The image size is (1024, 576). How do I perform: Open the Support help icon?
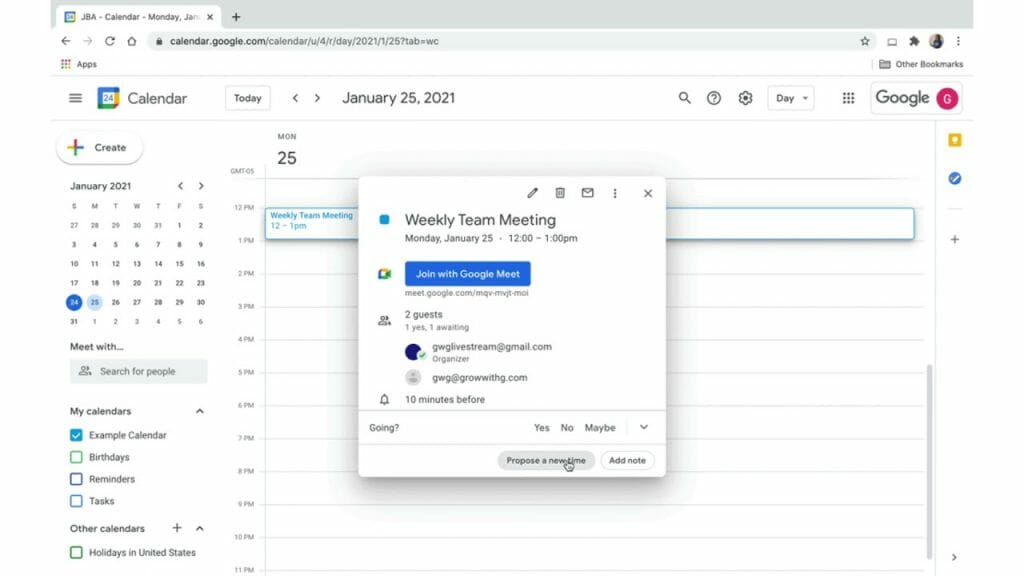pyautogui.click(x=714, y=98)
